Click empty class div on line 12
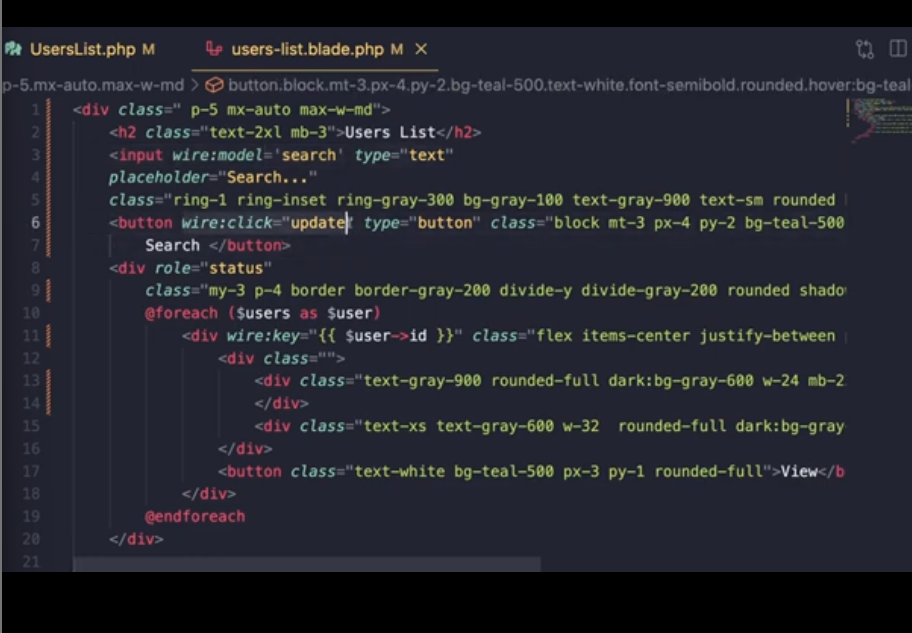Image resolution: width=912 pixels, height=633 pixels. pos(282,358)
